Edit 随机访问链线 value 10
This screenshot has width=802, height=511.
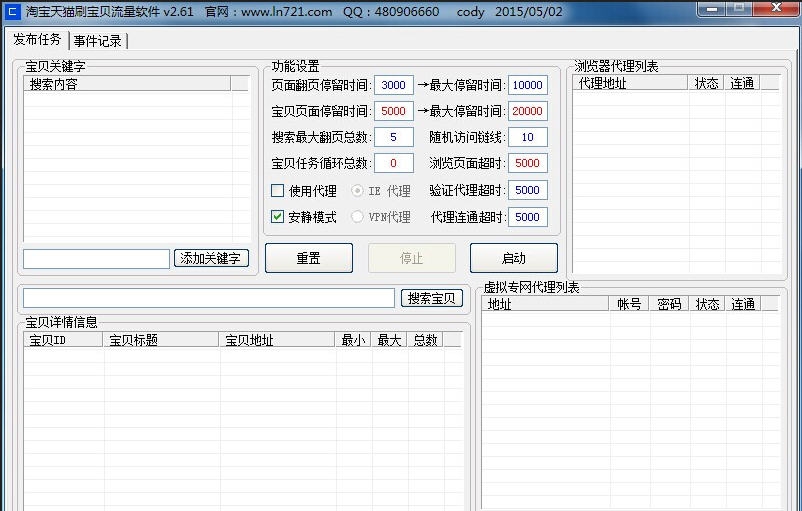tap(528, 137)
